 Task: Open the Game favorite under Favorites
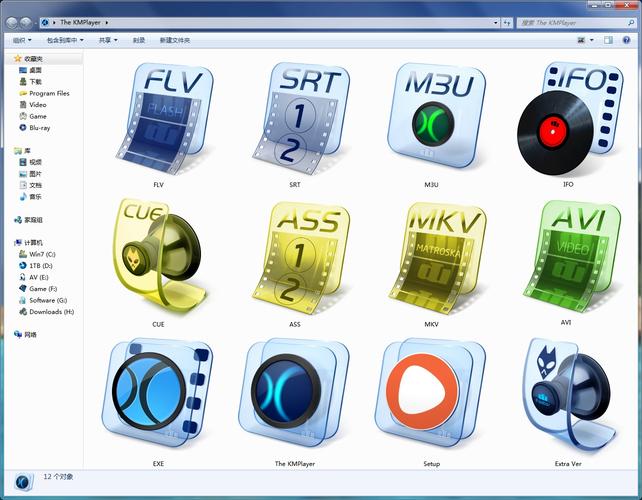(38, 116)
